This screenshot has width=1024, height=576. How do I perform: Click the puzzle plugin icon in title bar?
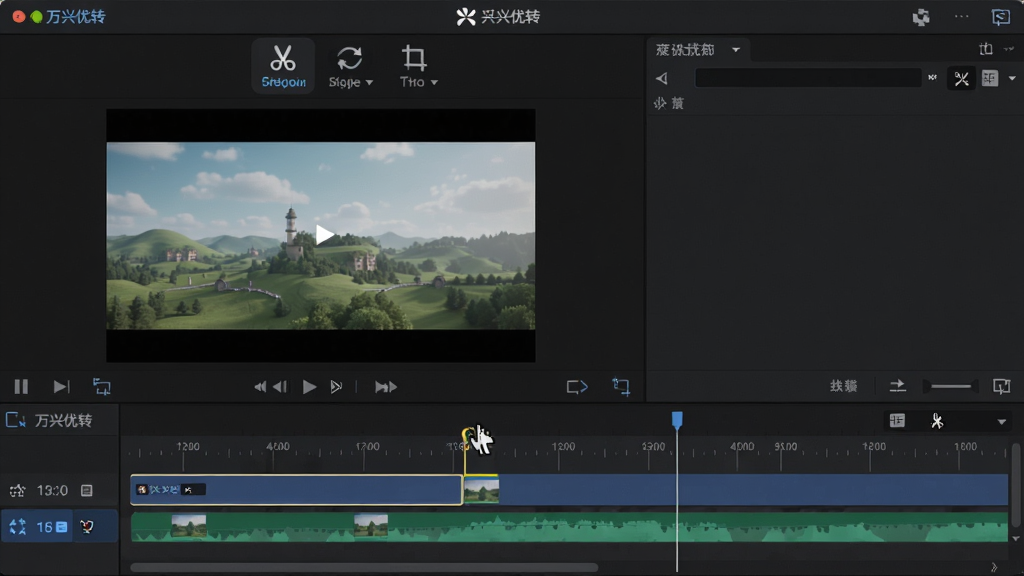[921, 17]
